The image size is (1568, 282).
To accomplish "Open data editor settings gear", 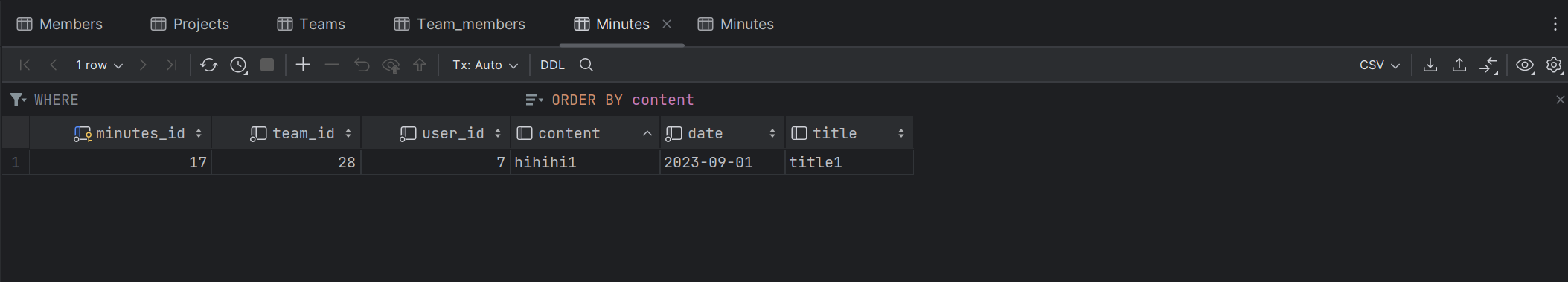I will tap(1554, 65).
